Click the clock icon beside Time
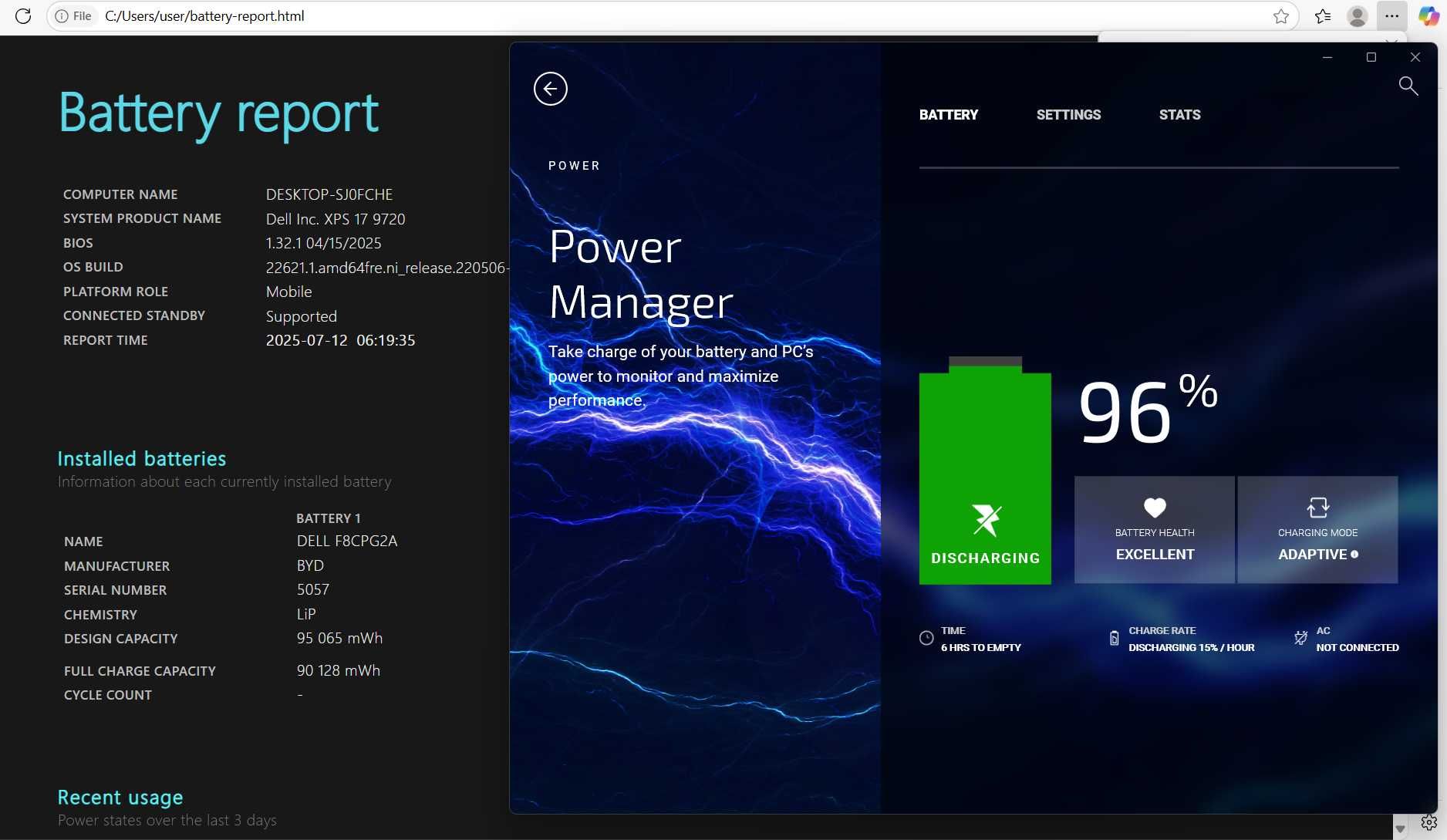This screenshot has height=840, width=1447. click(x=926, y=638)
